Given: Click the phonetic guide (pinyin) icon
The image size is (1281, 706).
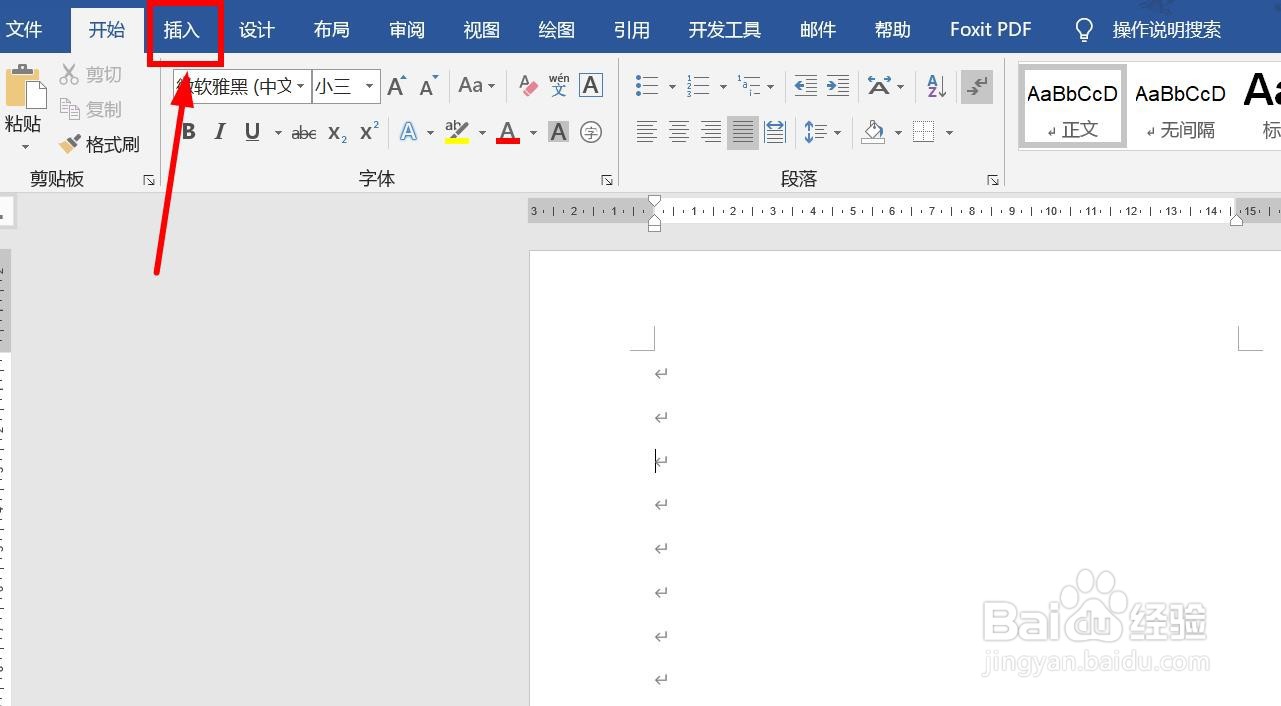Looking at the screenshot, I should [x=558, y=86].
